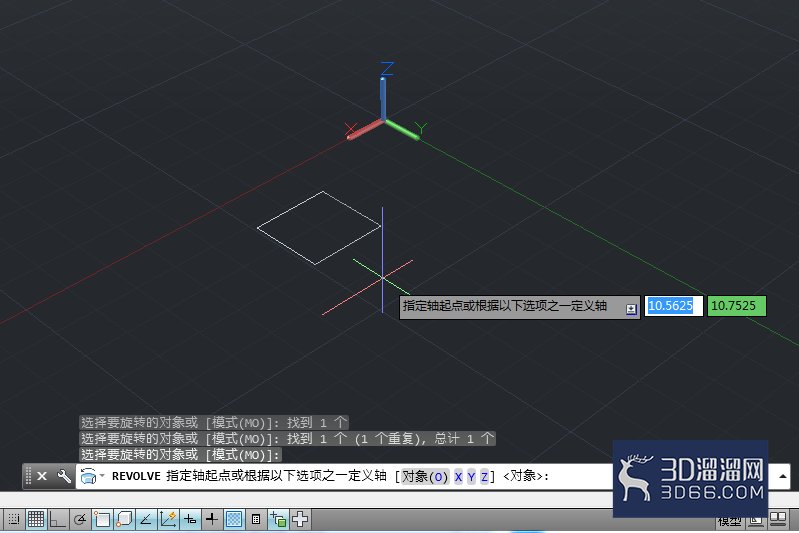Toggle Snap Mode in status bar
Viewport: 799px width, 533px height.
[14, 519]
